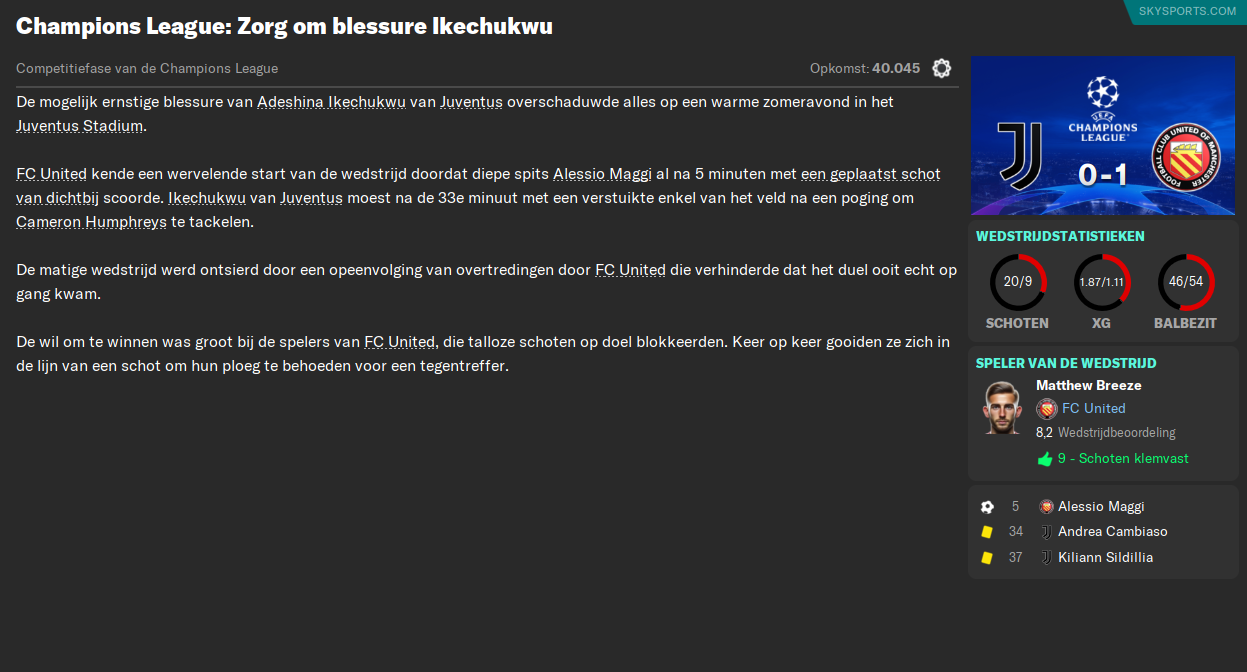Open match settings via the gear icon
This screenshot has width=1247, height=672.
pos(941,69)
